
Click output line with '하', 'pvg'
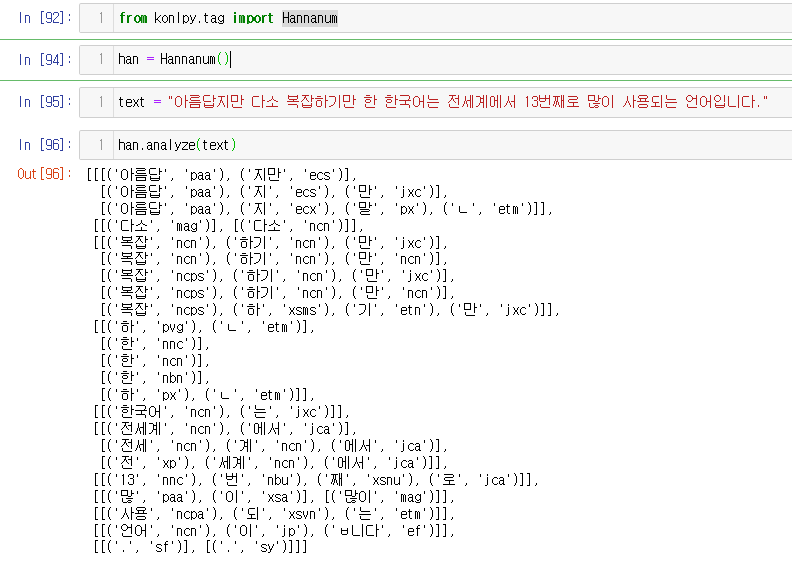pyautogui.click(x=204, y=327)
